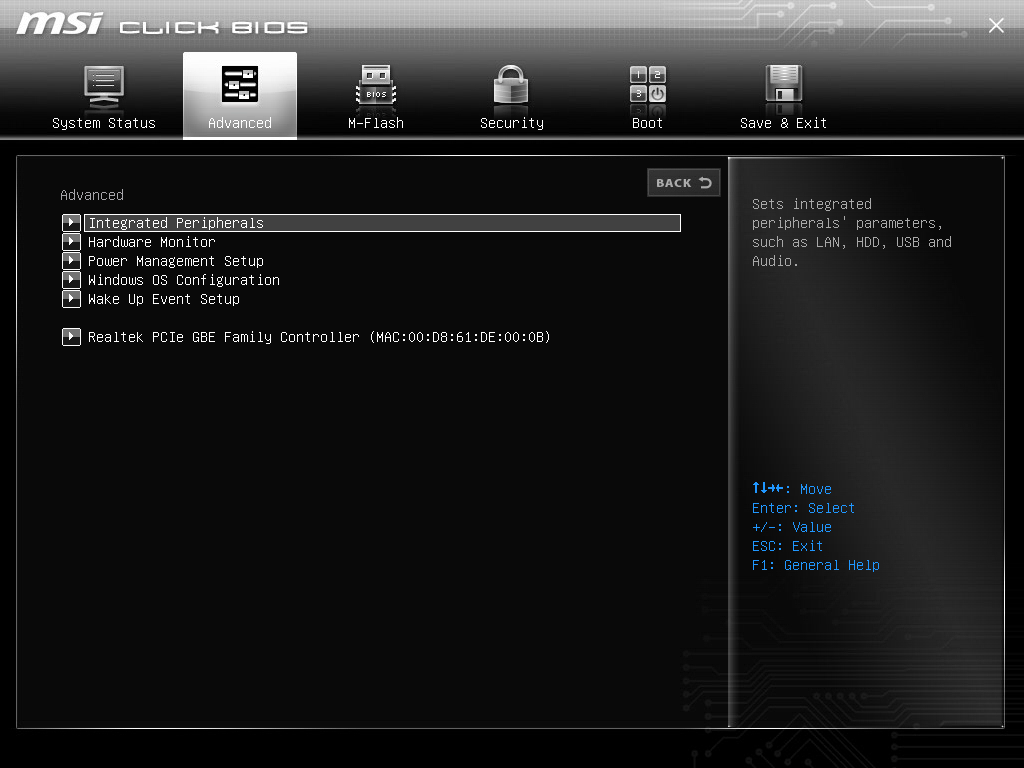Click the 'Sets integrated peripherals' parameters' help description
Viewport: 1024px width, 768px height.
point(852,232)
